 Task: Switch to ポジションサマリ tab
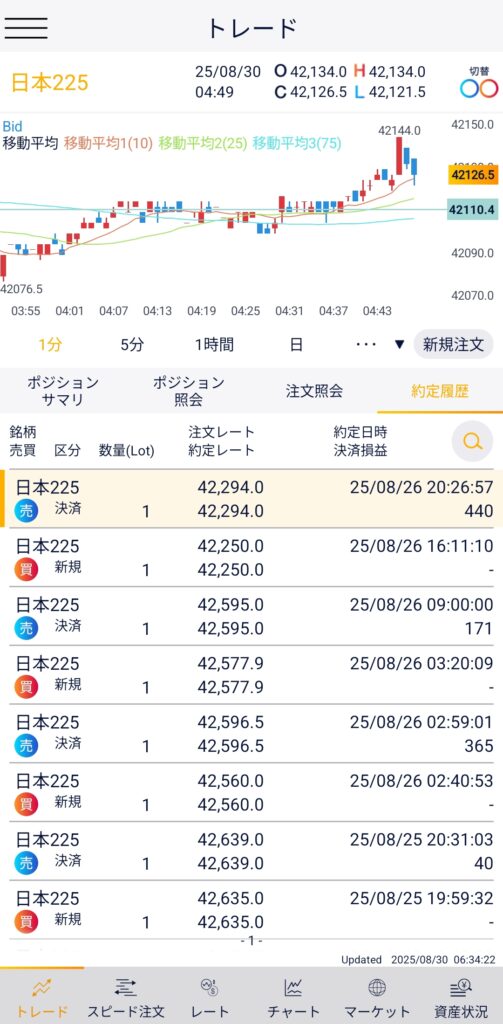[63, 391]
